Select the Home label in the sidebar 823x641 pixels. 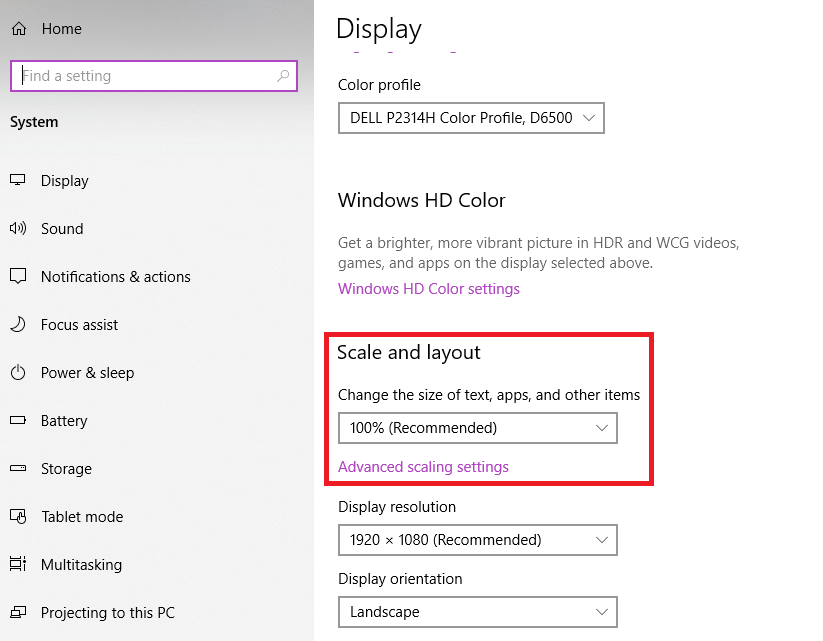tap(61, 30)
